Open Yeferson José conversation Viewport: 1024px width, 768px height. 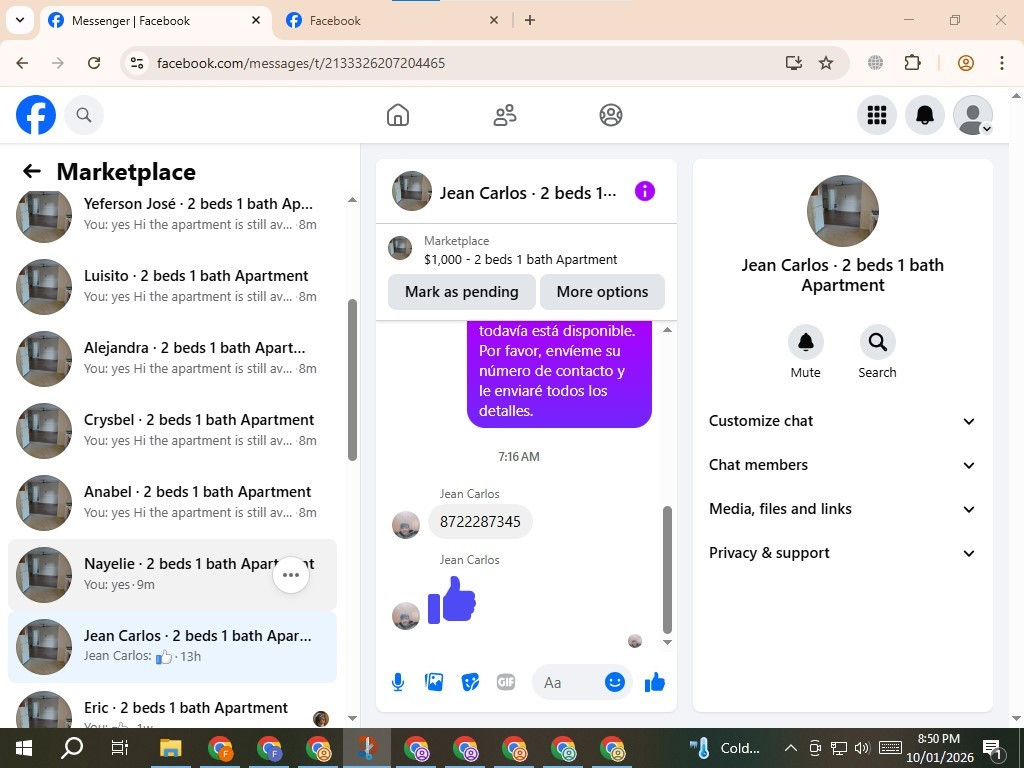[x=172, y=214]
